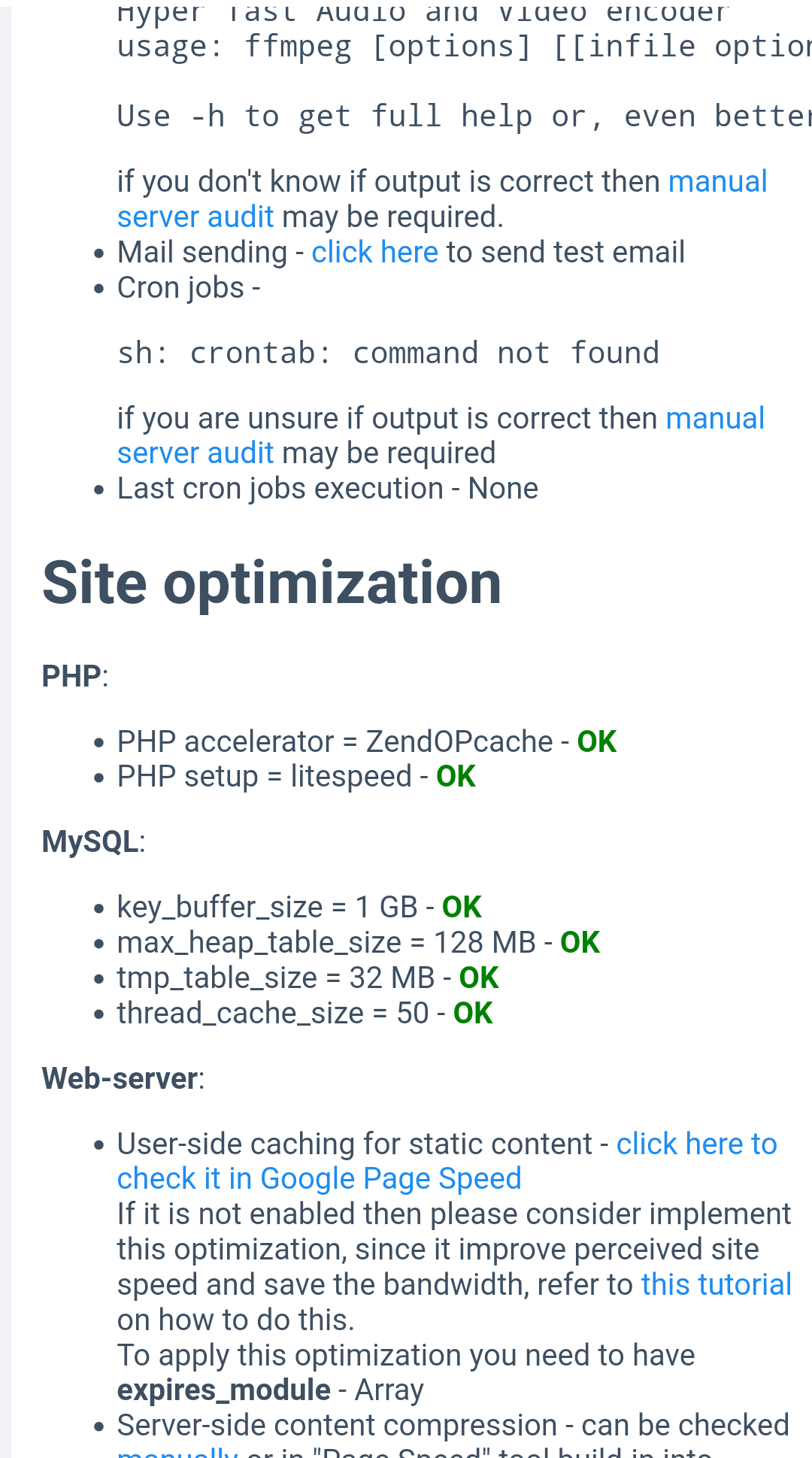Click the bold "PHP" section label
Image resolution: width=812 pixels, height=1458 pixels.
click(x=71, y=676)
